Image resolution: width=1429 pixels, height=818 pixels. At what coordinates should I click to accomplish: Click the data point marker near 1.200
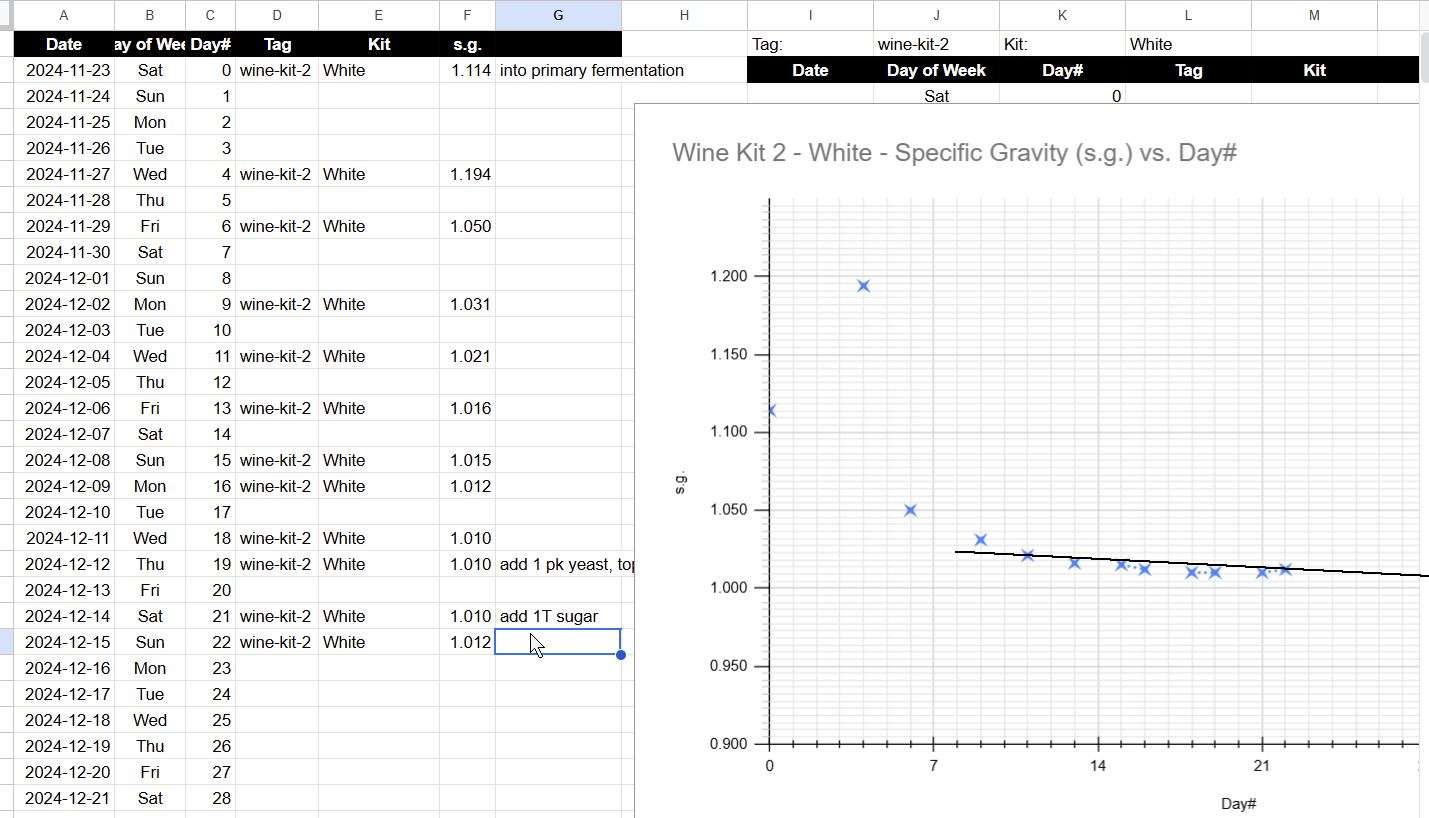click(x=863, y=286)
